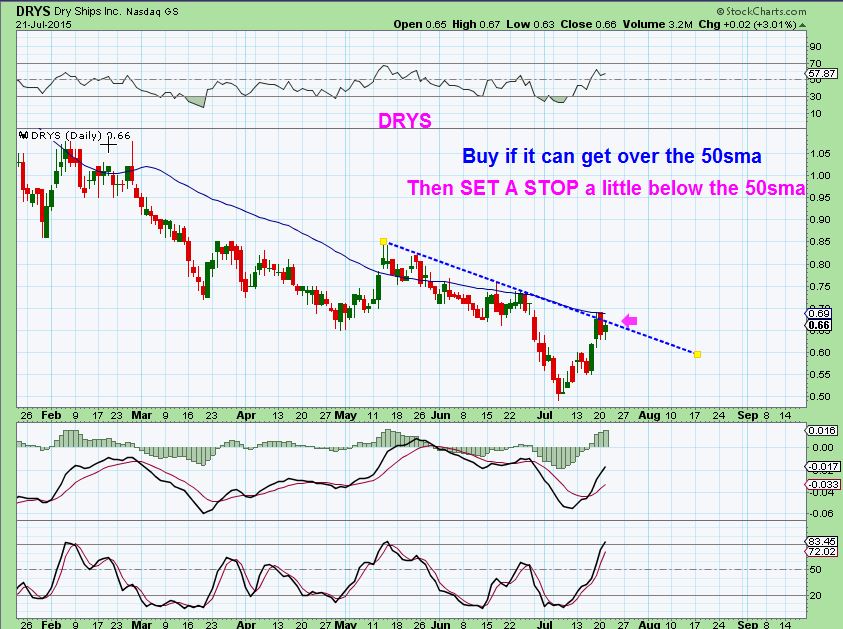Select the yellow trendline end marker near Aug 17

pos(697,354)
